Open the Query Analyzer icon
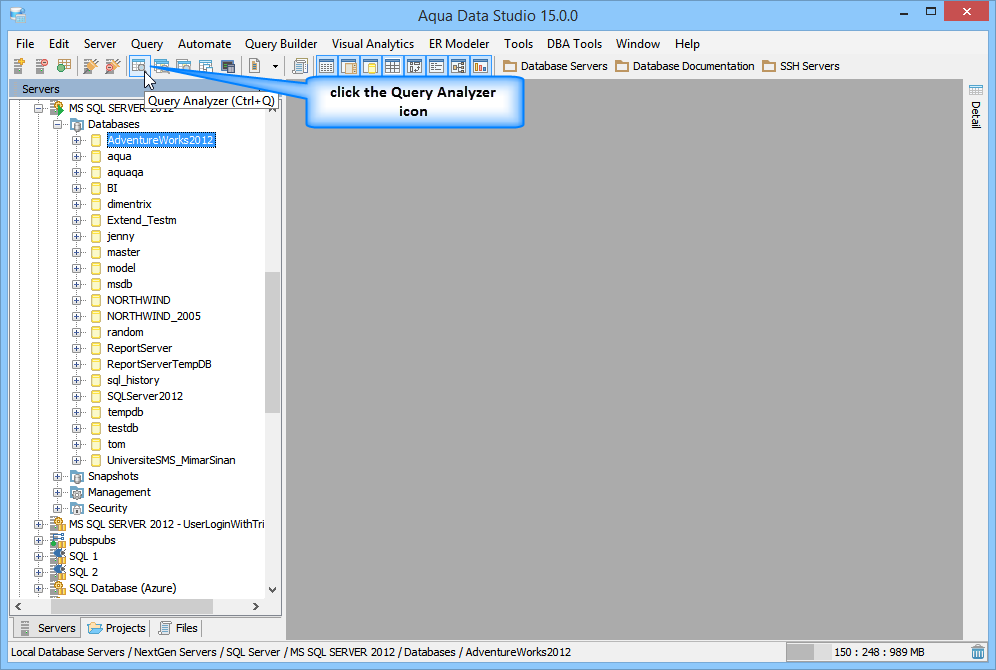This screenshot has height=670, width=996. (x=139, y=65)
